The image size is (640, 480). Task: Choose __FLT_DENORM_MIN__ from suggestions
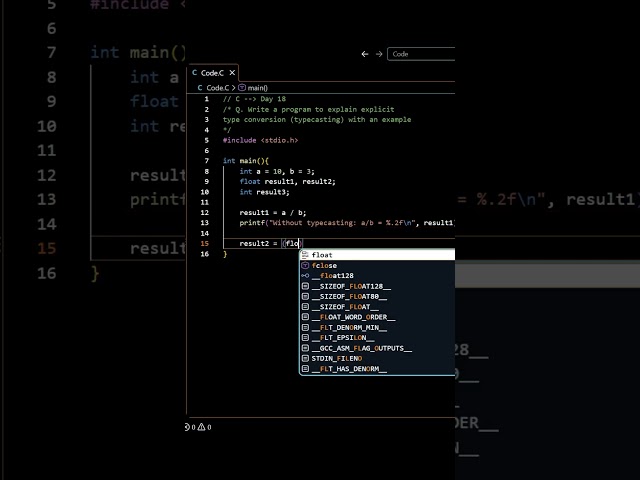[x=378, y=327]
